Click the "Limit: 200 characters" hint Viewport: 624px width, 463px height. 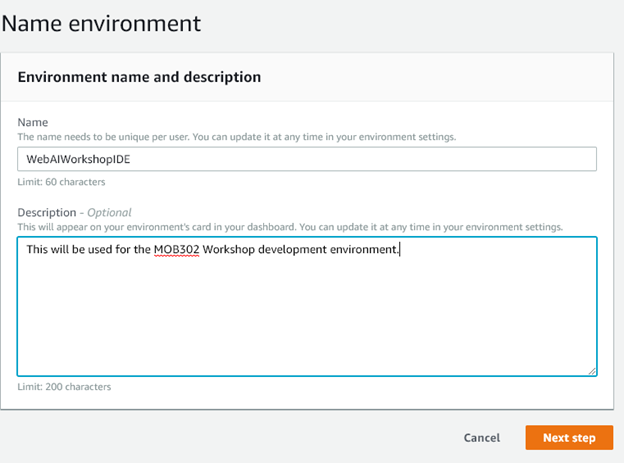coord(64,386)
